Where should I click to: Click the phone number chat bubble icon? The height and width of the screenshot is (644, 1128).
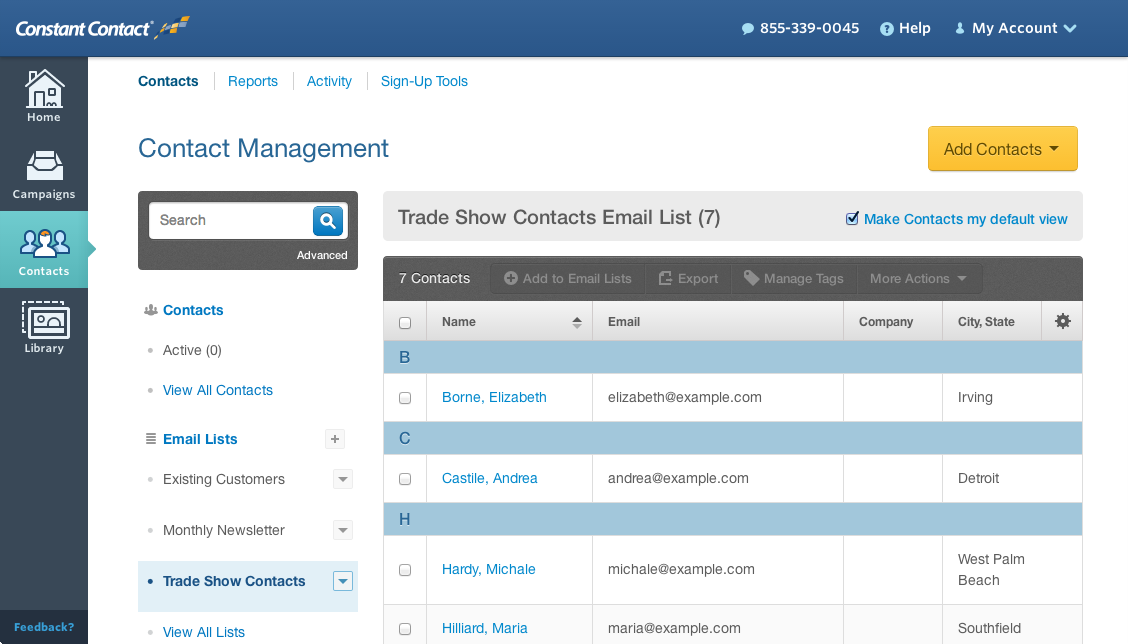pos(748,29)
